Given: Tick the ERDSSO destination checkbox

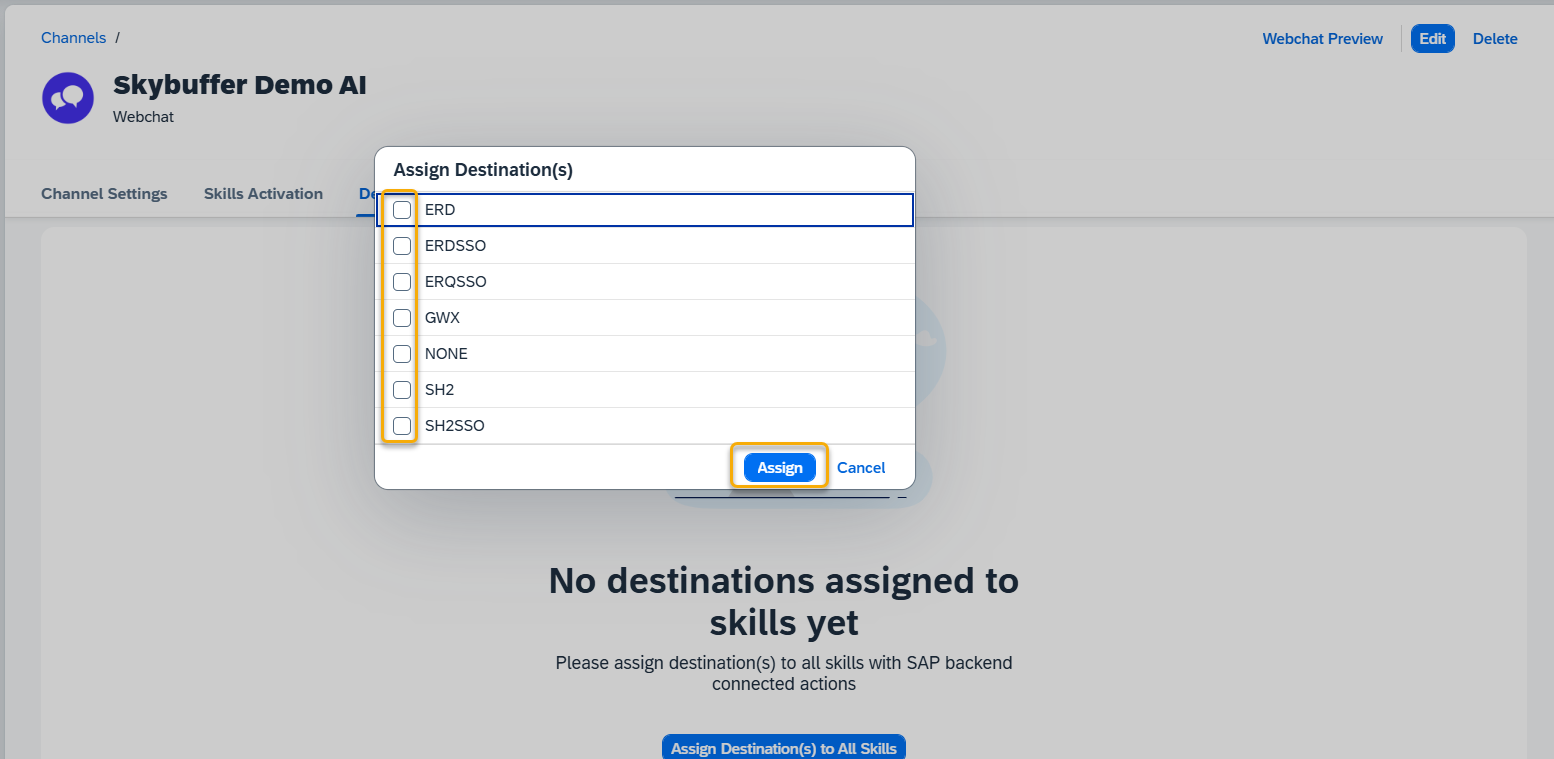Looking at the screenshot, I should tap(402, 246).
